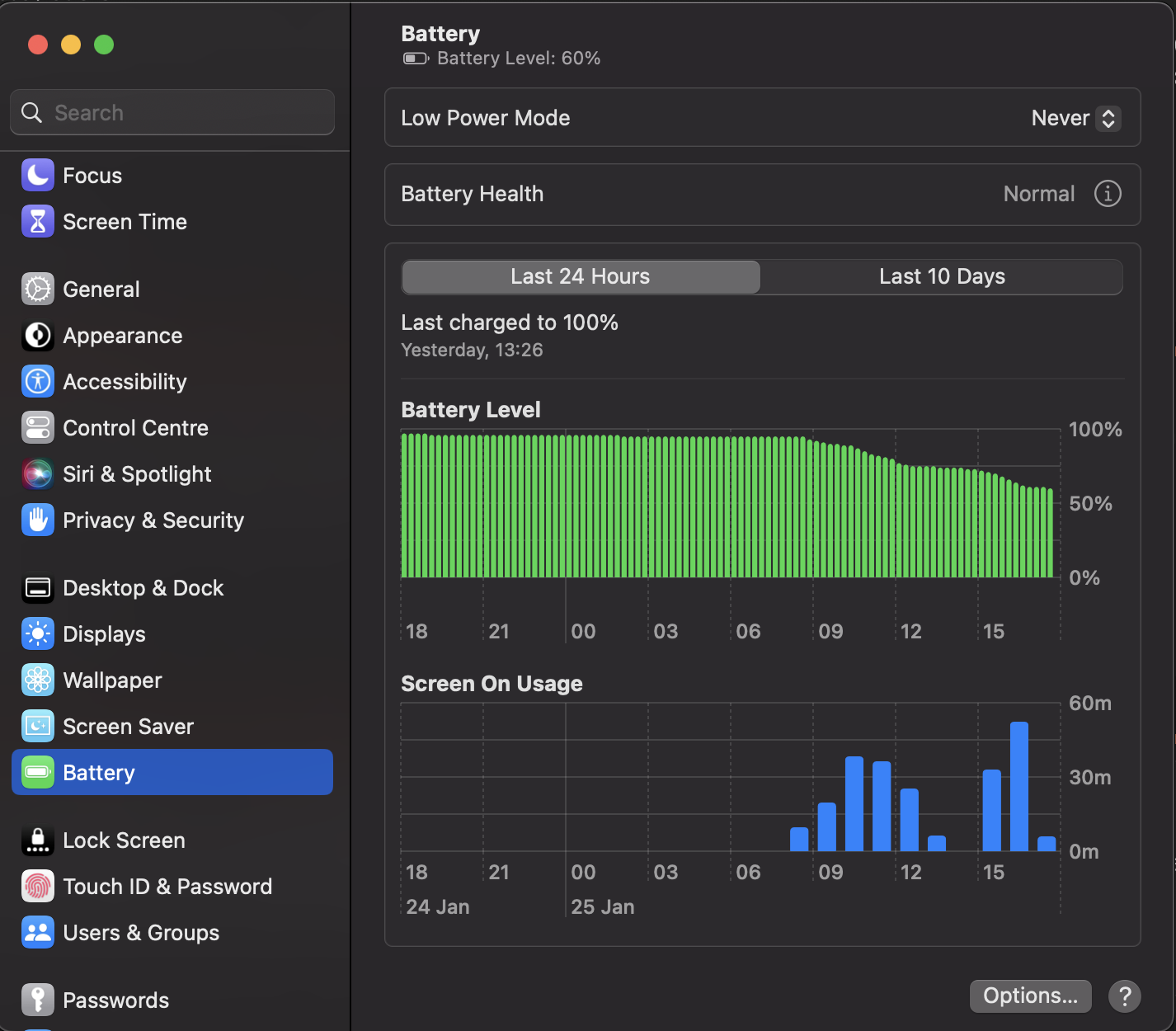Select the General gear icon
The width and height of the screenshot is (1176, 1031).
point(38,290)
